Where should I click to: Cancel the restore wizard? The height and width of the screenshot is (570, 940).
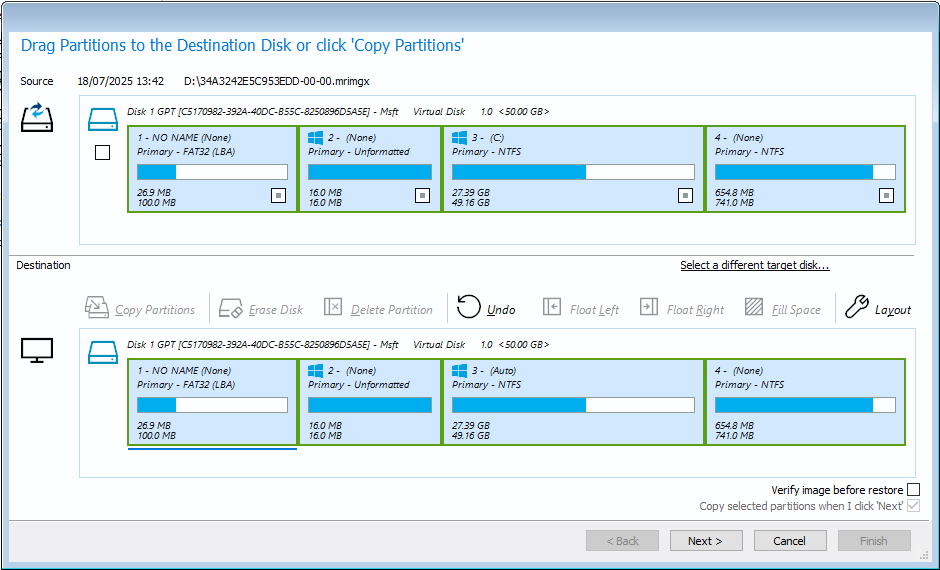[790, 541]
